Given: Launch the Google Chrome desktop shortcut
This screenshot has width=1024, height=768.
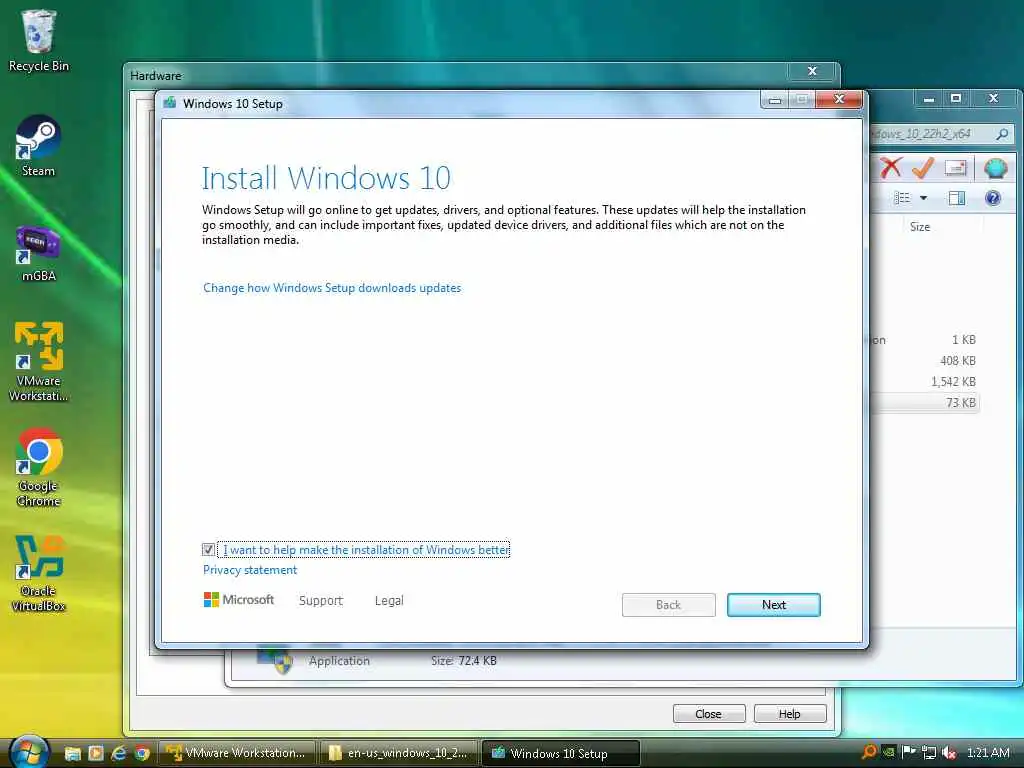Looking at the screenshot, I should click(x=38, y=467).
